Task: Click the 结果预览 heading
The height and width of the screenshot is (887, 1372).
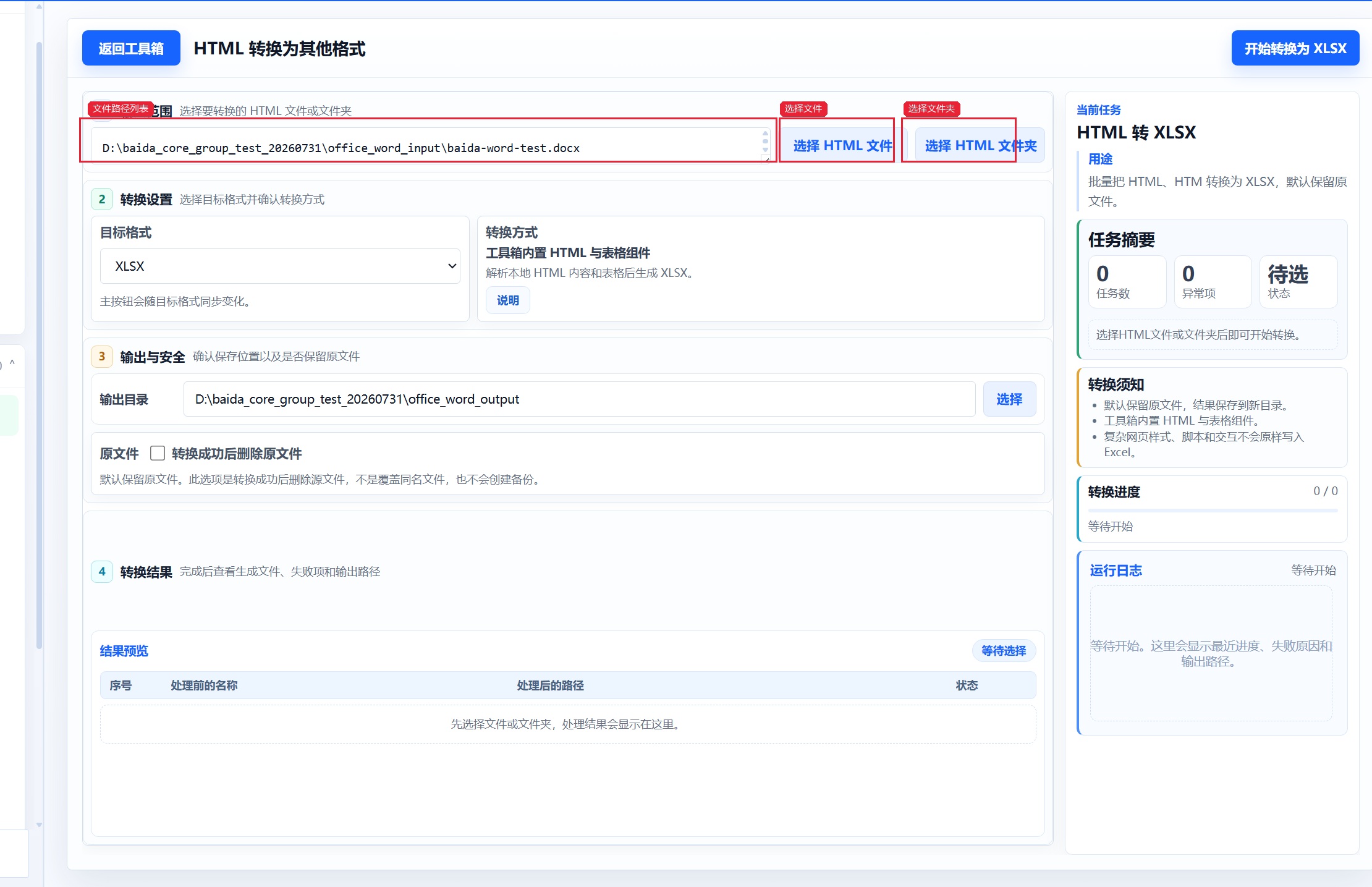Action: [124, 651]
